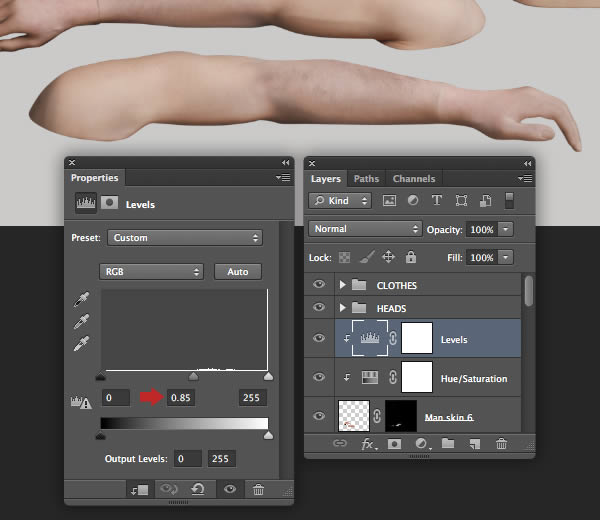Create a new layer icon
The image size is (600, 520).
tap(474, 444)
